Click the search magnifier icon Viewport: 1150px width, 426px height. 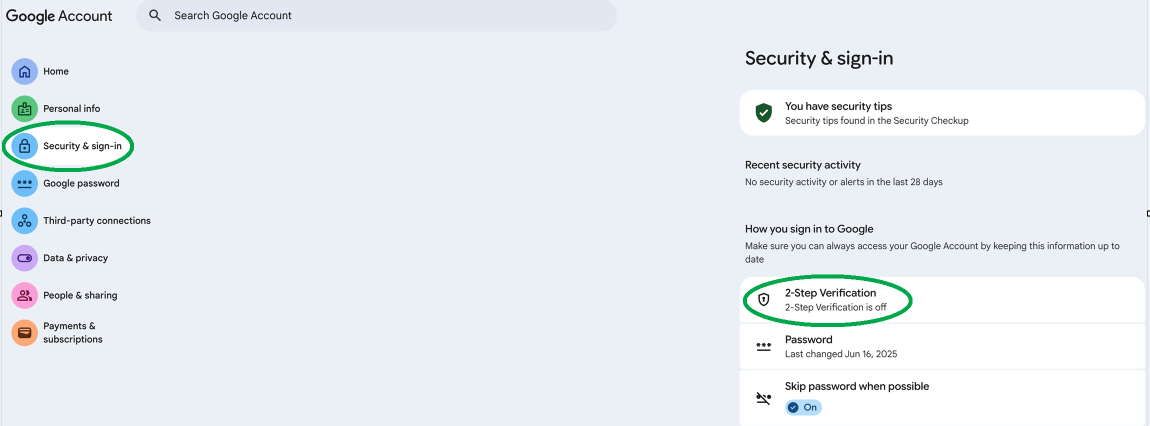pos(155,16)
